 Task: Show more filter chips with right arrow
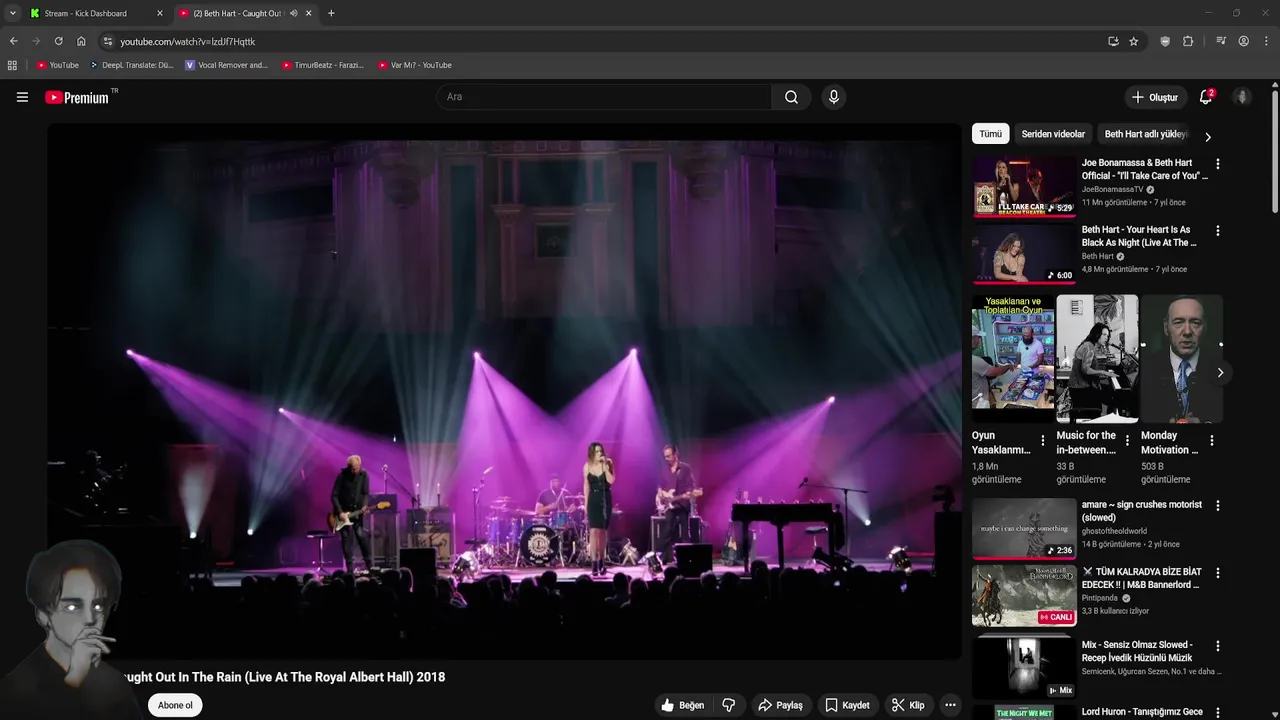point(1208,137)
